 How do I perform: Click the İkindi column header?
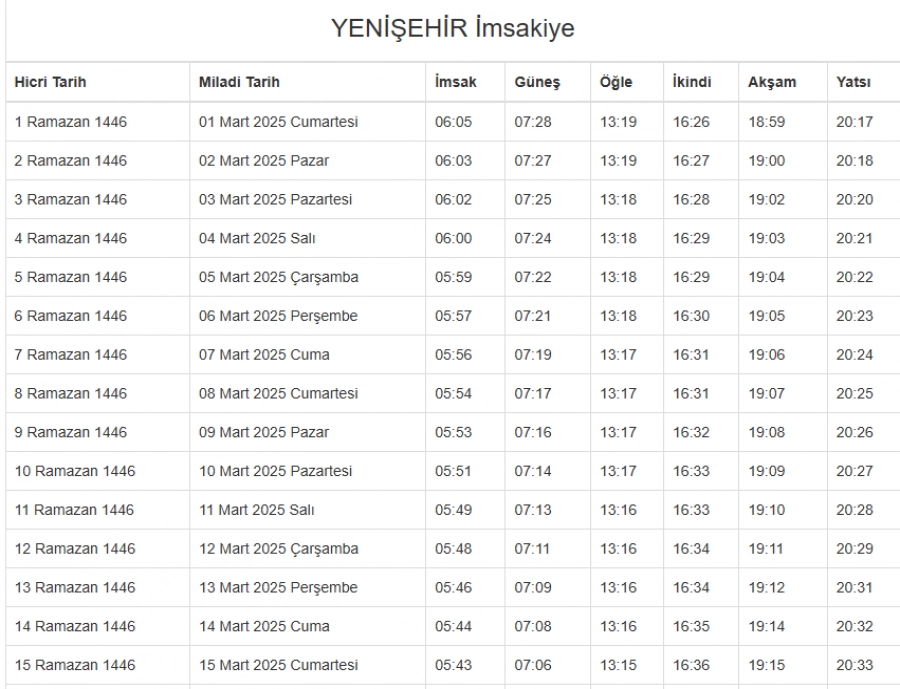(x=692, y=83)
